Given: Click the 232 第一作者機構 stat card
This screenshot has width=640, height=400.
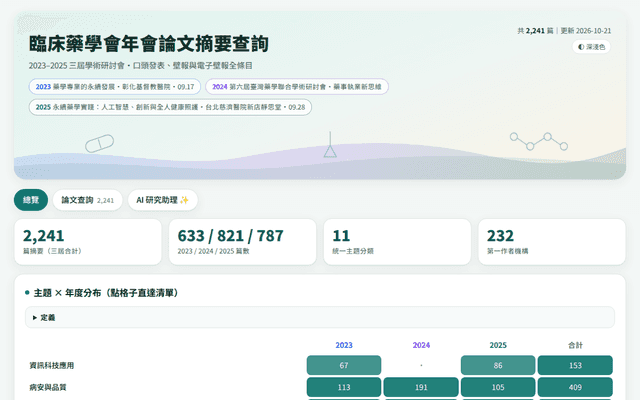Looking at the screenshot, I should click(552, 242).
